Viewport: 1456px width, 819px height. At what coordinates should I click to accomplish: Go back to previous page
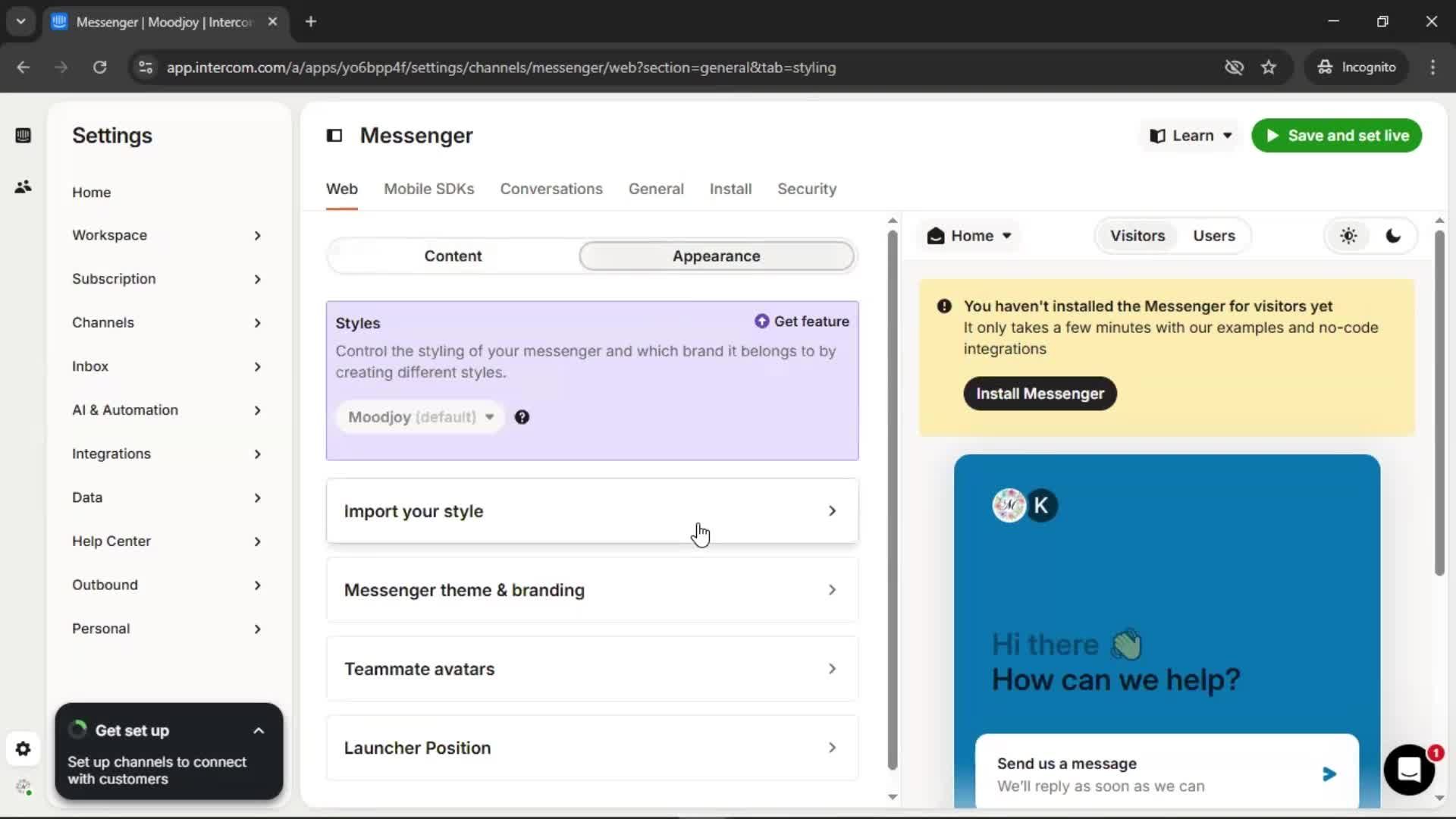click(x=23, y=67)
